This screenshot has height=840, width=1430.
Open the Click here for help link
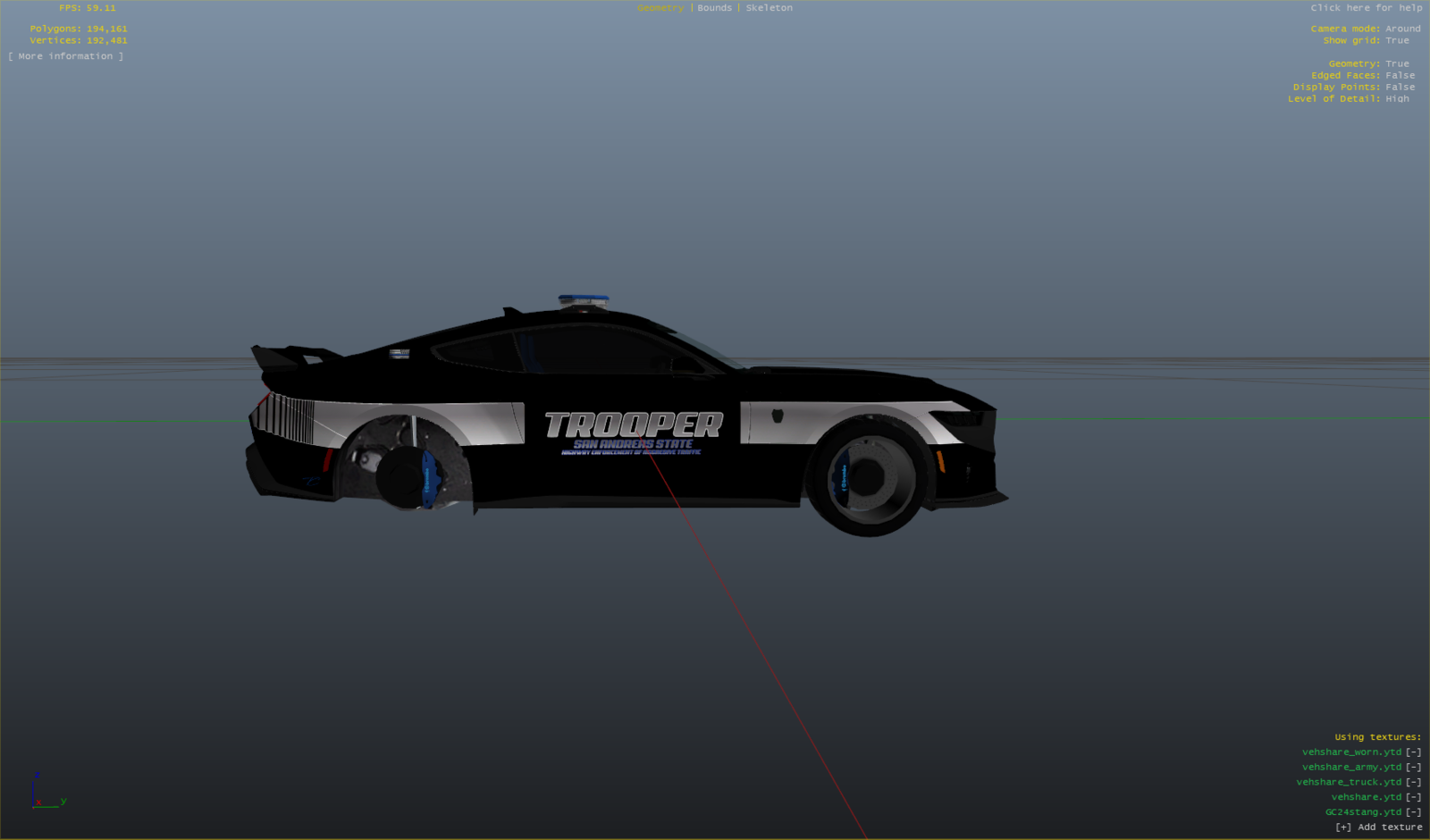(1366, 8)
